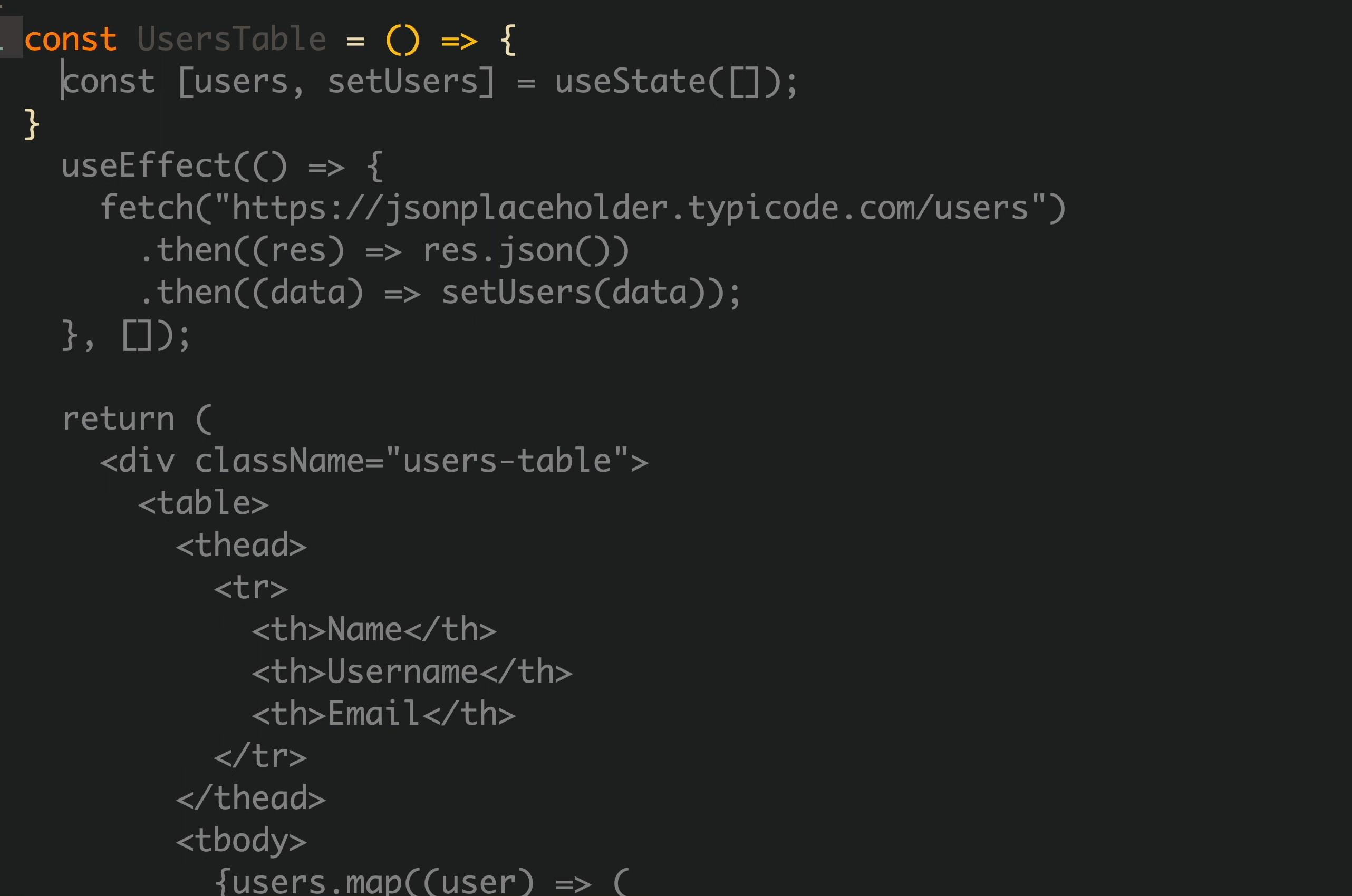
Task: Click the Name table header text
Action: (364, 630)
